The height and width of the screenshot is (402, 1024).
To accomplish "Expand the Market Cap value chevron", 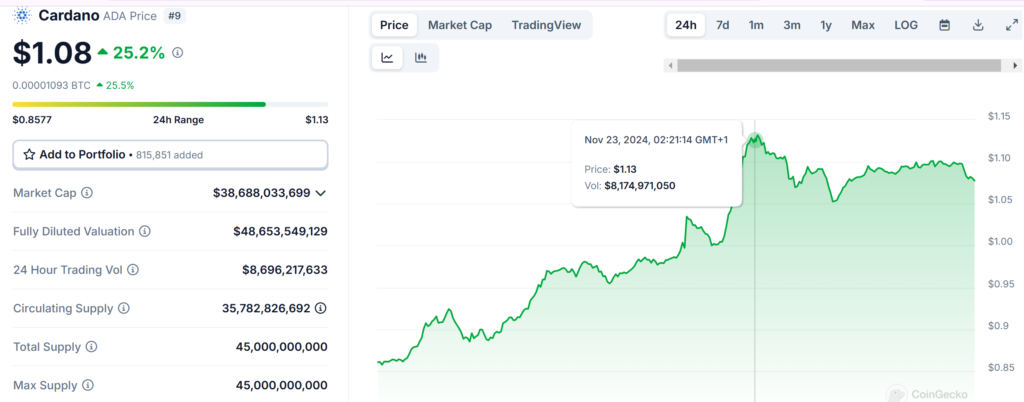I will pyautogui.click(x=320, y=192).
